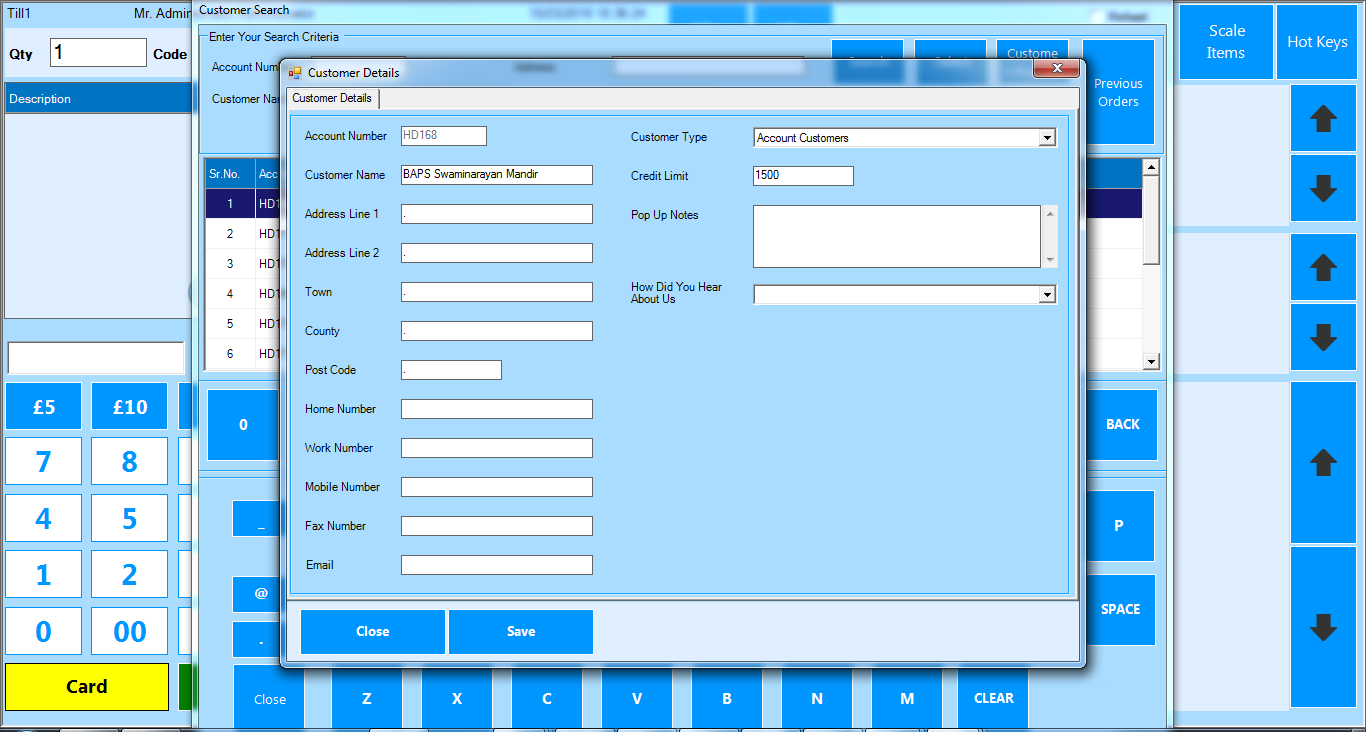
Task: Close the Customer Details form with the Close button
Action: (372, 631)
